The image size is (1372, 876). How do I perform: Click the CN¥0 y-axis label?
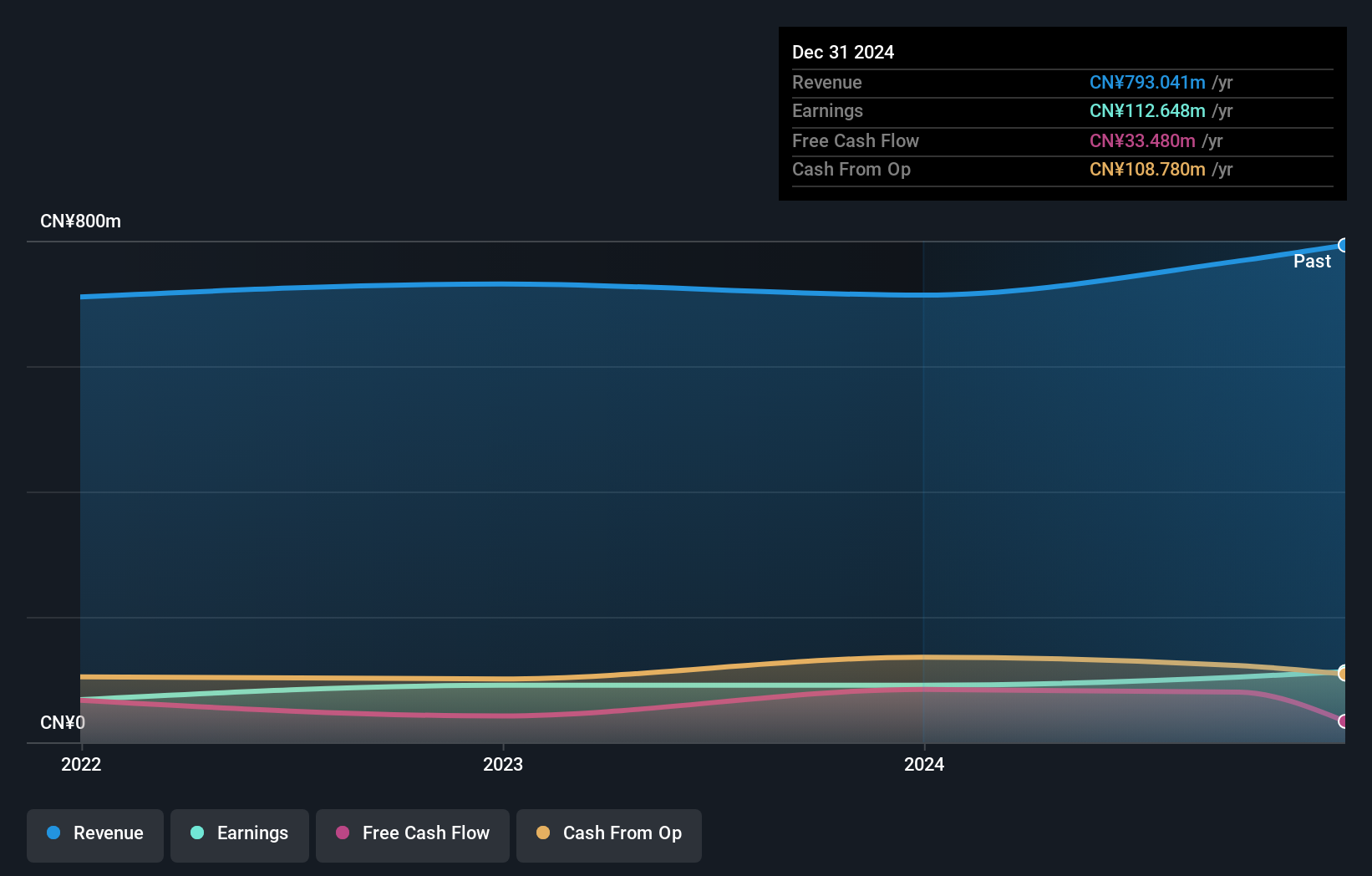[63, 722]
